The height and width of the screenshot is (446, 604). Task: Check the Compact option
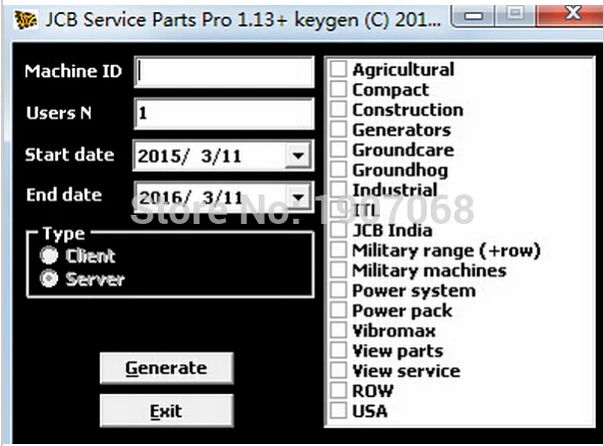(x=339, y=89)
